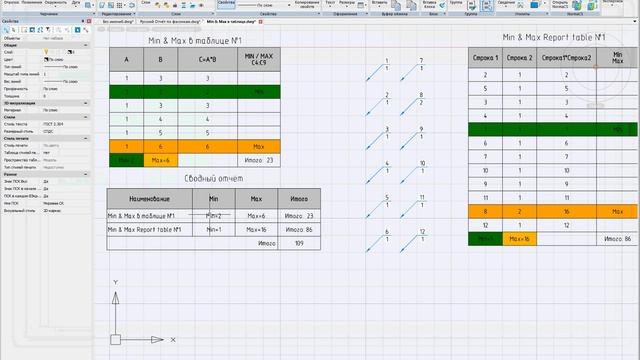Click the second clipboard copy icon

click(x=411, y=5)
